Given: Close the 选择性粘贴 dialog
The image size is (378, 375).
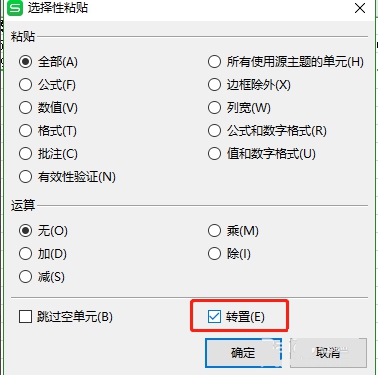Looking at the screenshot, I should [360, 8].
